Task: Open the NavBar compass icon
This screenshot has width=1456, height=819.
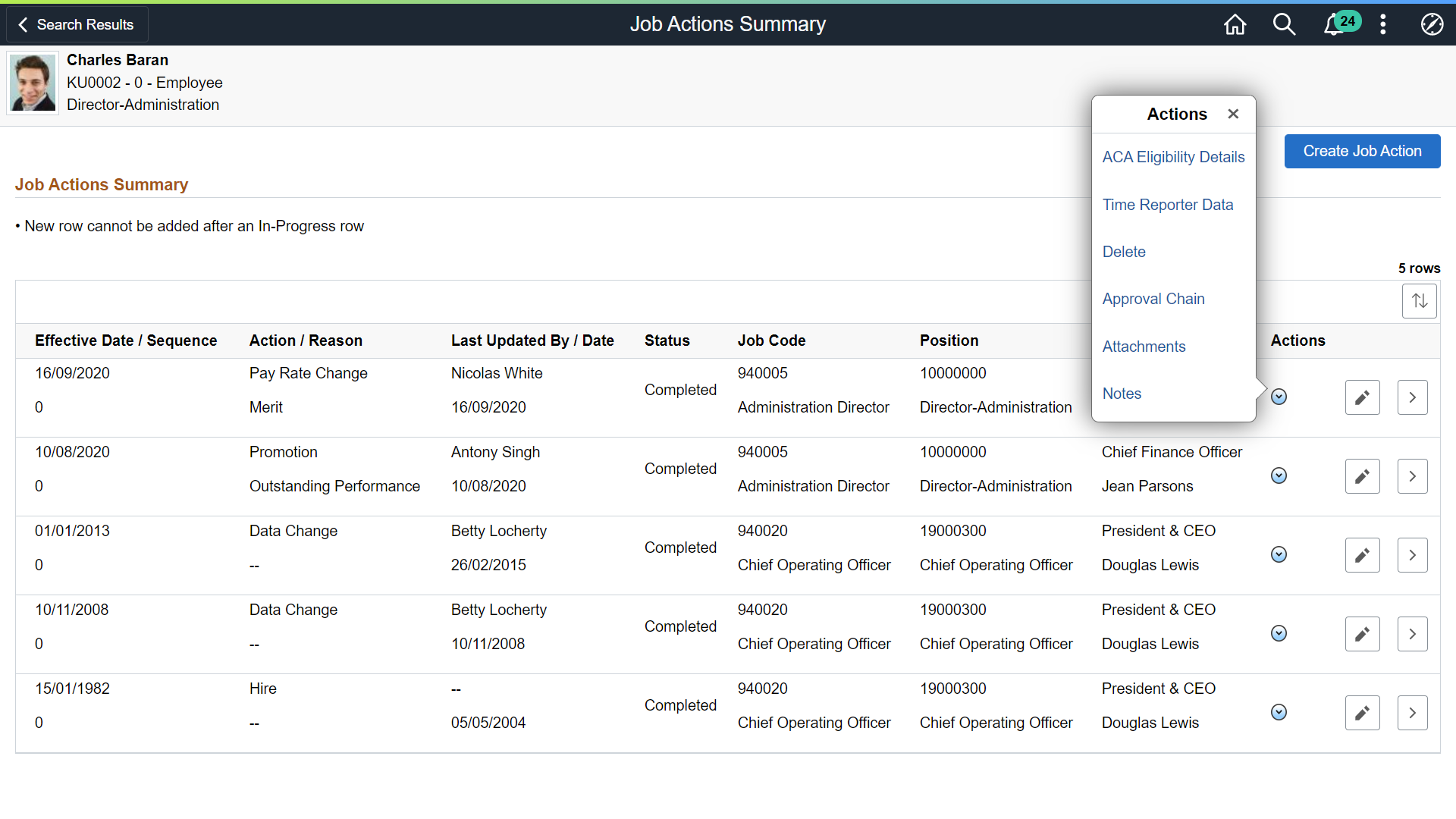Action: (x=1432, y=24)
